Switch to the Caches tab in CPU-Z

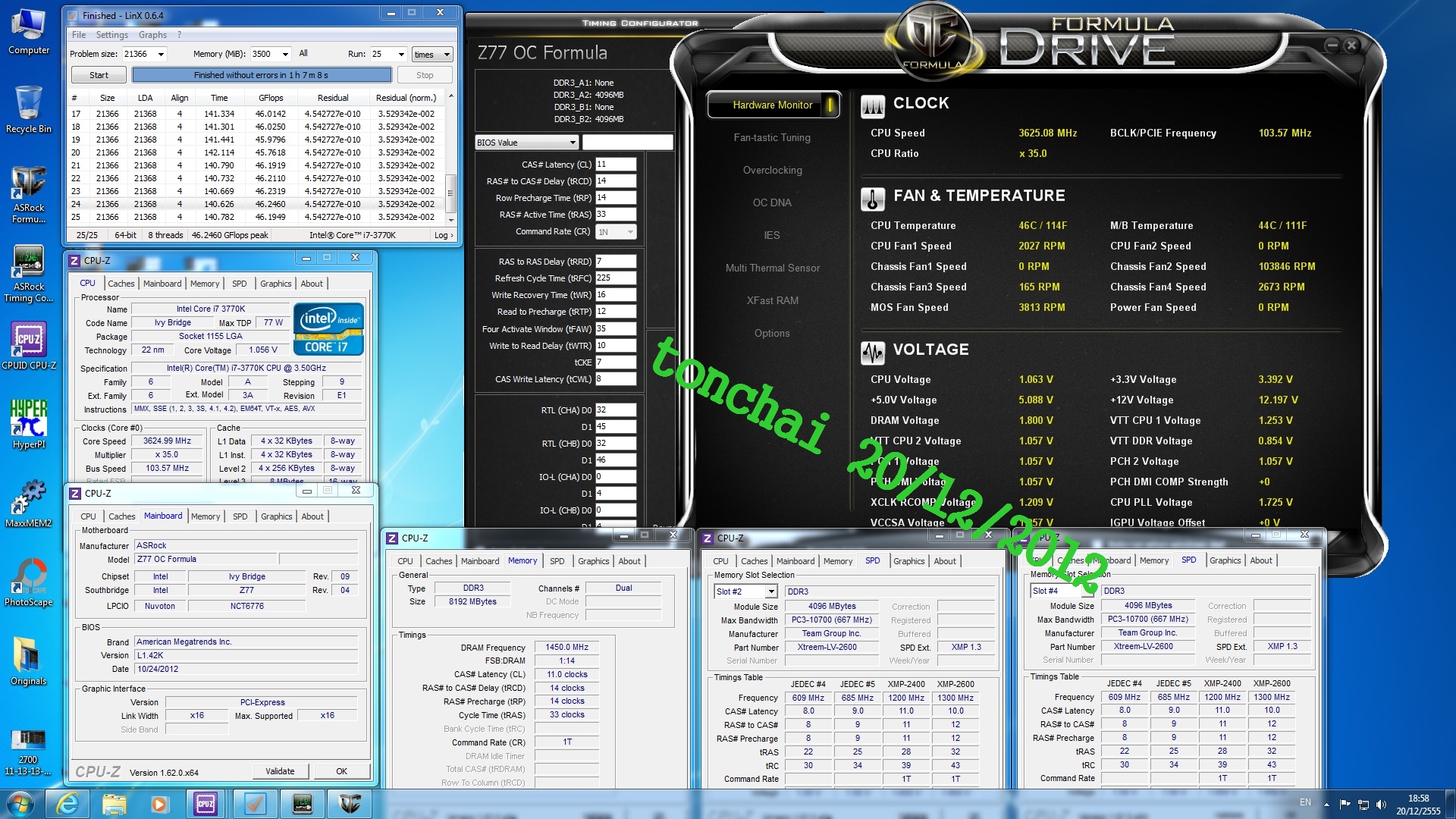121,284
